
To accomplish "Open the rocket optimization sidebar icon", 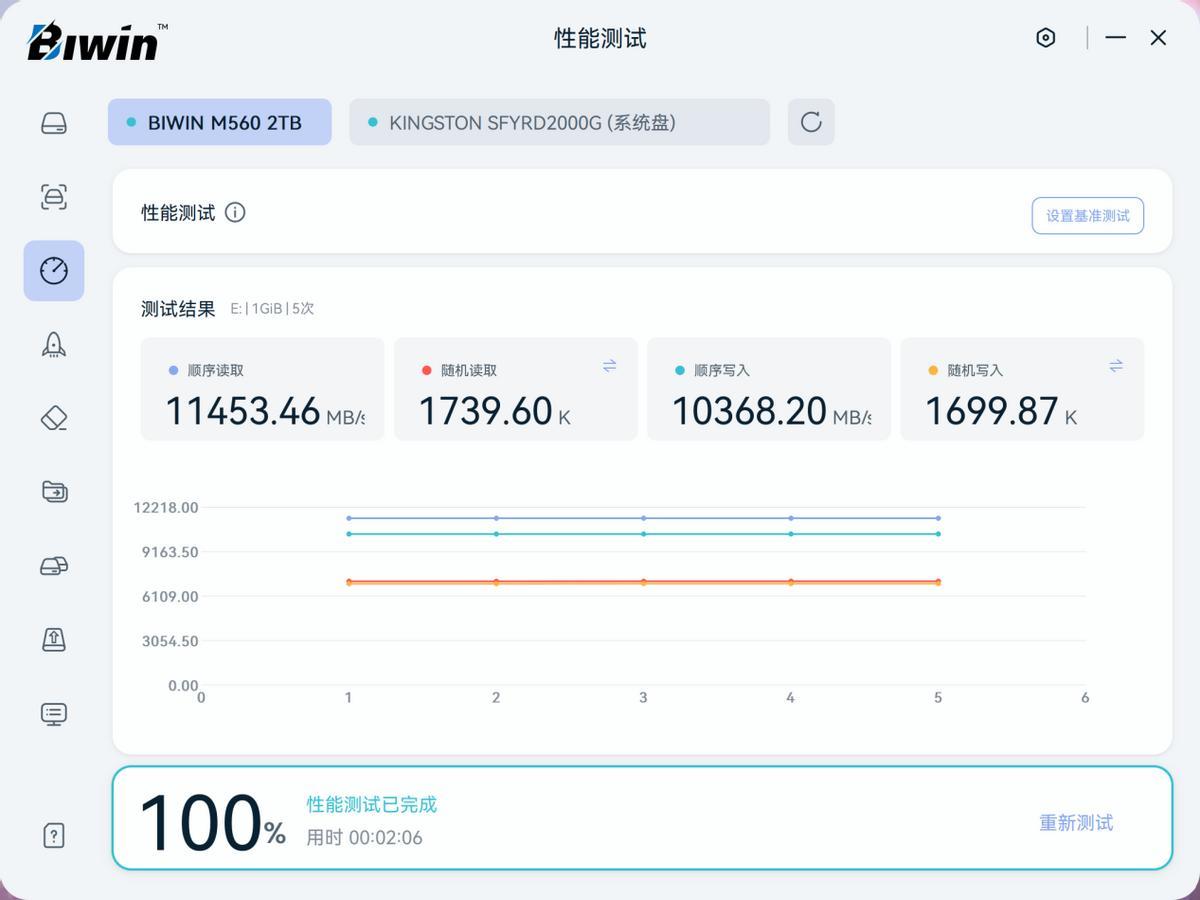I will point(54,344).
